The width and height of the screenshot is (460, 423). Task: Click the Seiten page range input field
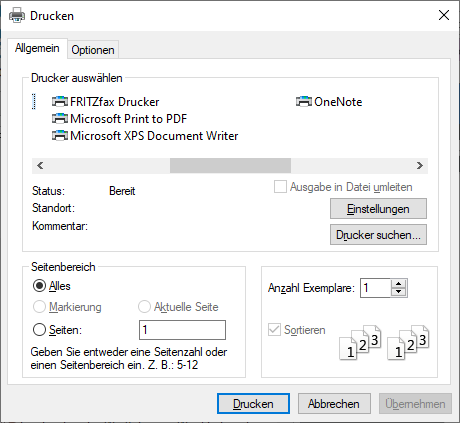point(182,330)
